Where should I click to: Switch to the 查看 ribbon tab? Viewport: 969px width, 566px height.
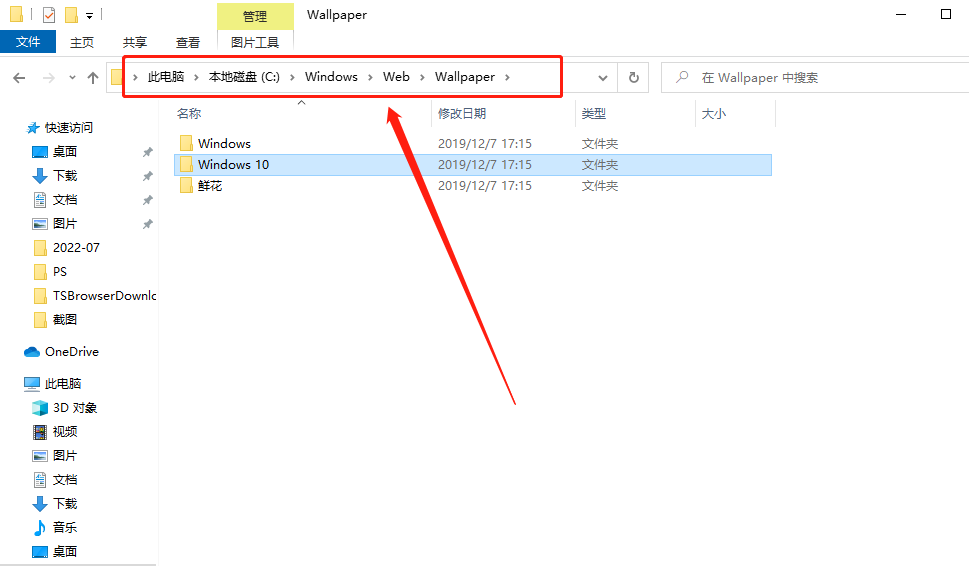point(188,42)
